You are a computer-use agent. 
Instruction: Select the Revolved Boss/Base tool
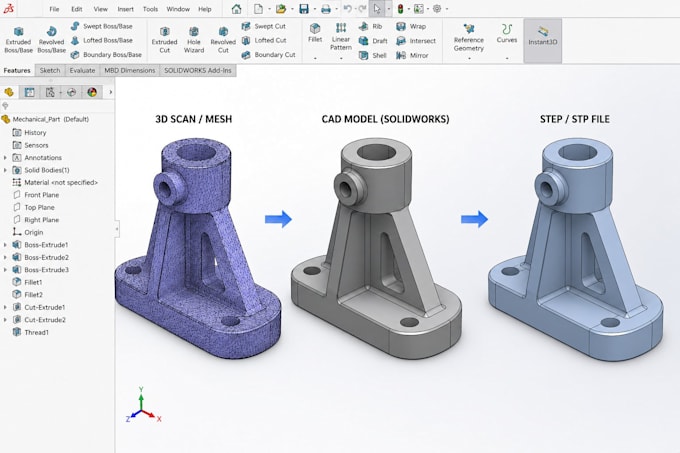(x=51, y=39)
